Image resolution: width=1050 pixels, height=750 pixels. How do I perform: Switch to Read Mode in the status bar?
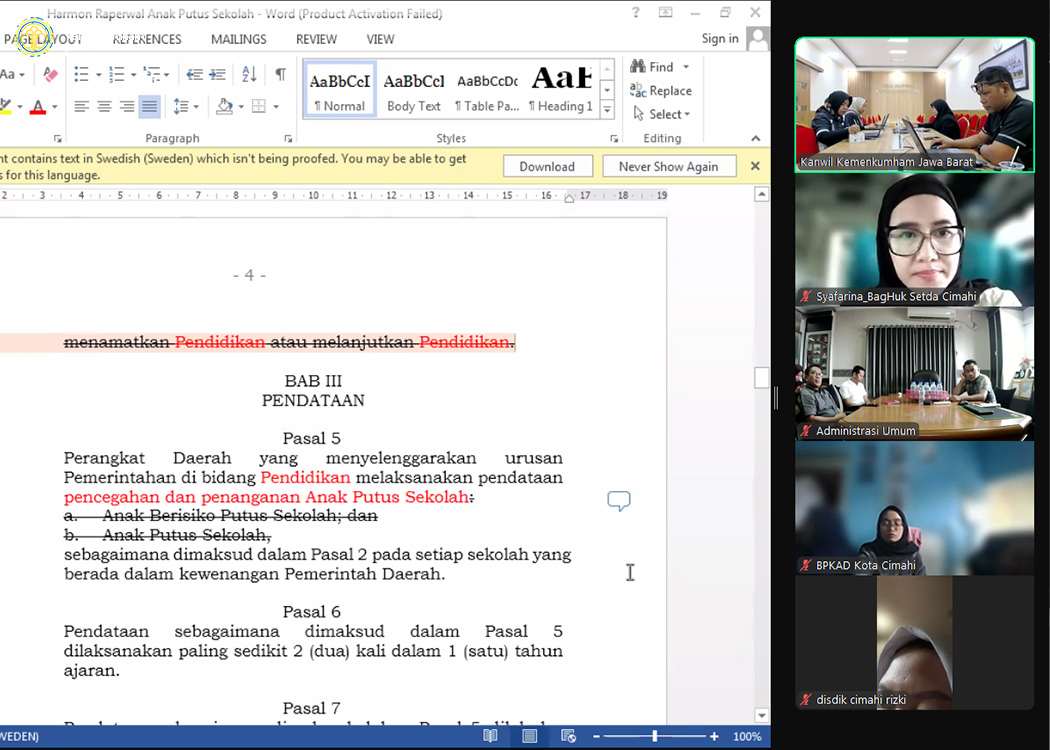click(491, 736)
